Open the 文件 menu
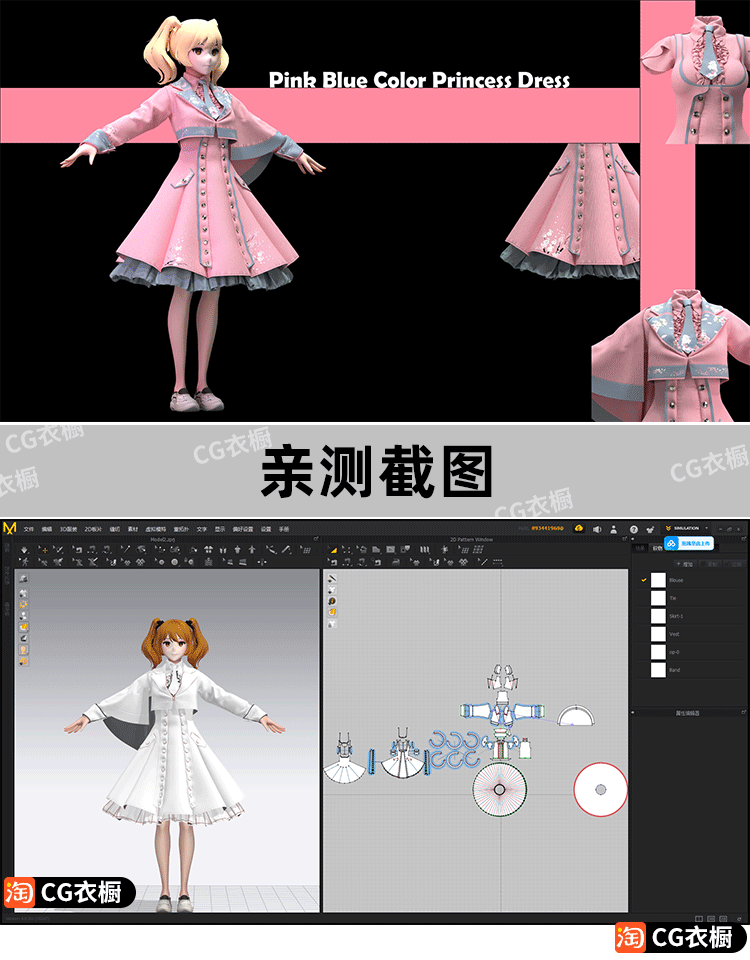This screenshot has height=960, width=750. tap(28, 529)
